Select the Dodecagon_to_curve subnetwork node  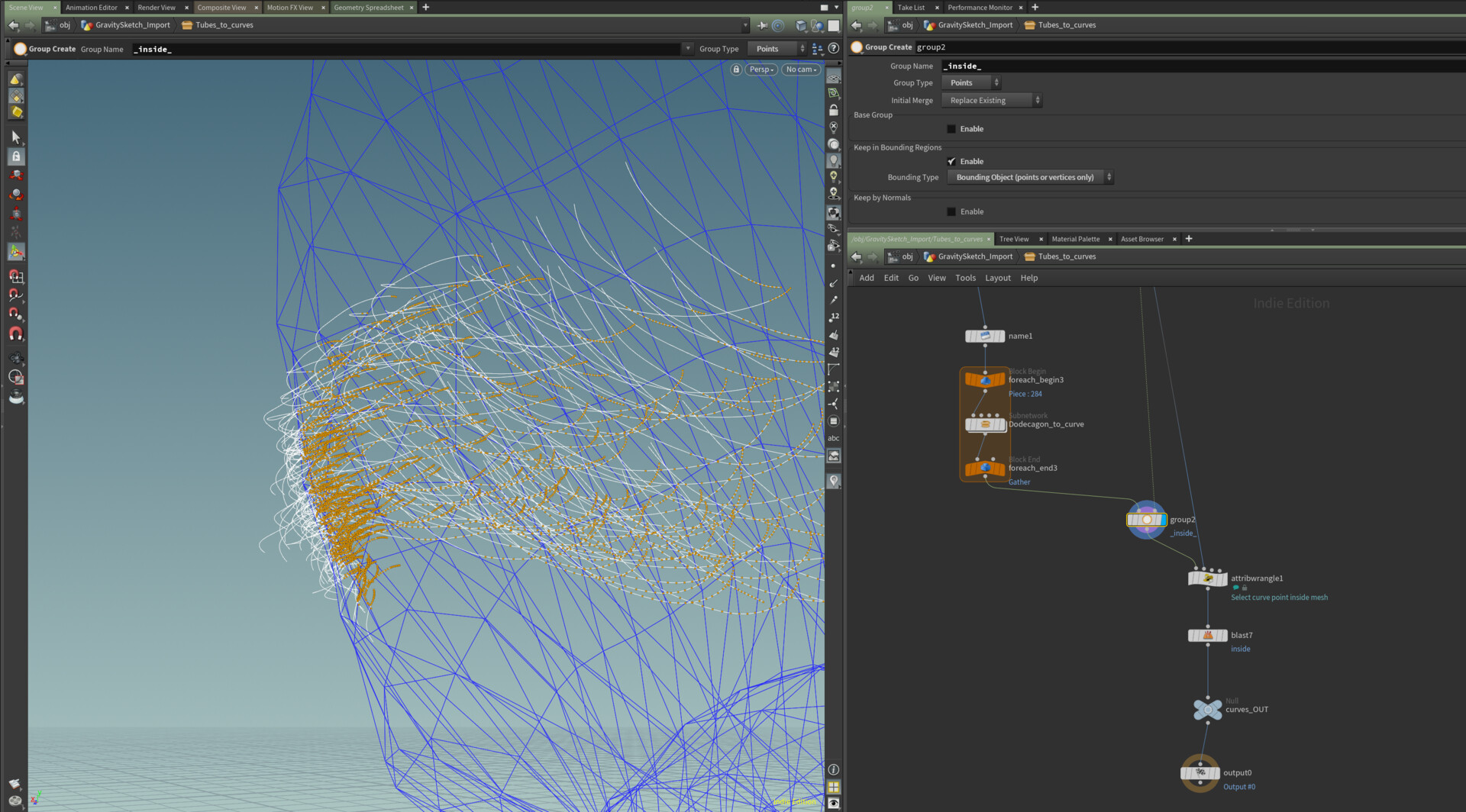point(985,424)
